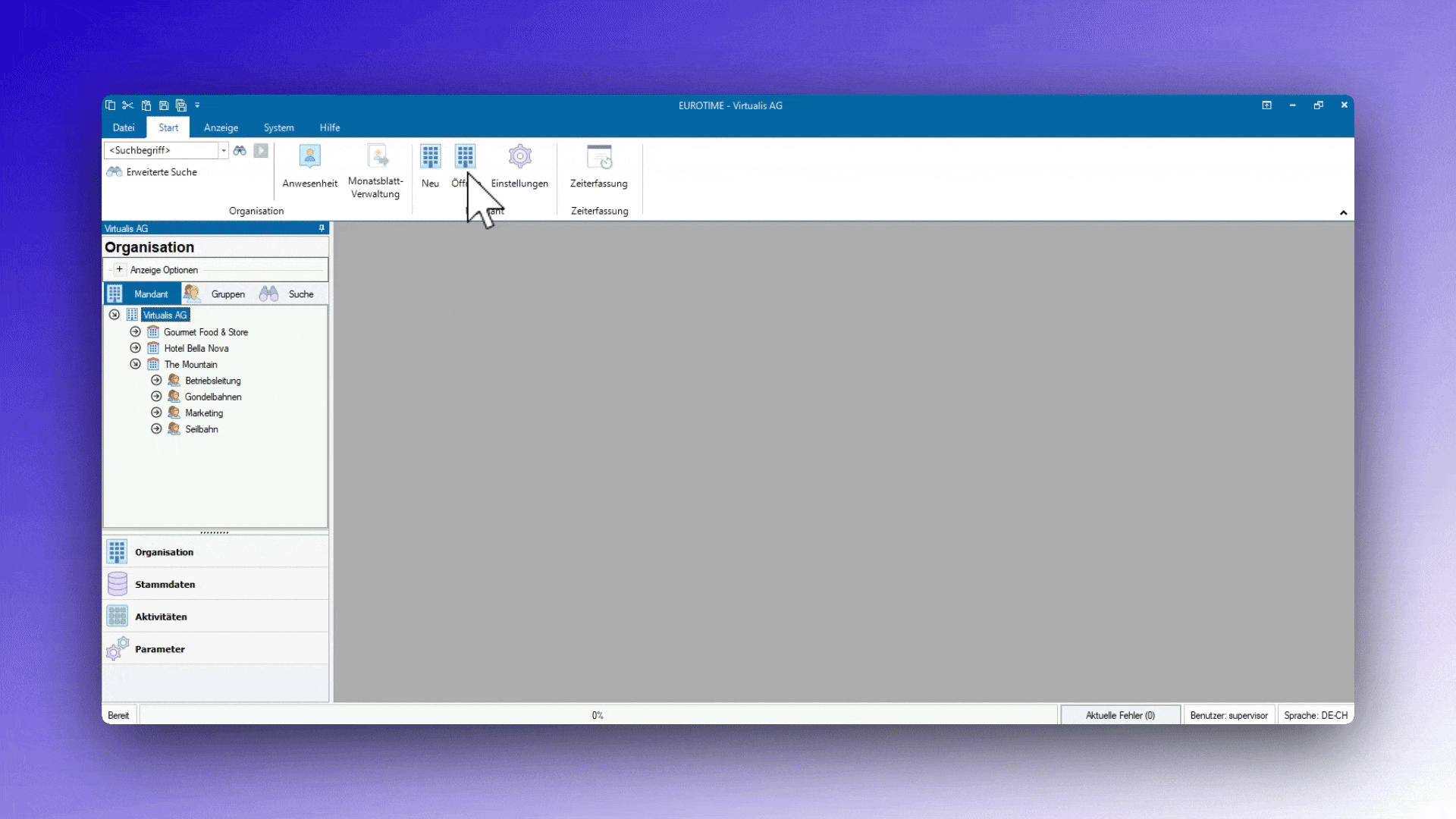
Task: Click the binoculars search icon
Action: (240, 151)
